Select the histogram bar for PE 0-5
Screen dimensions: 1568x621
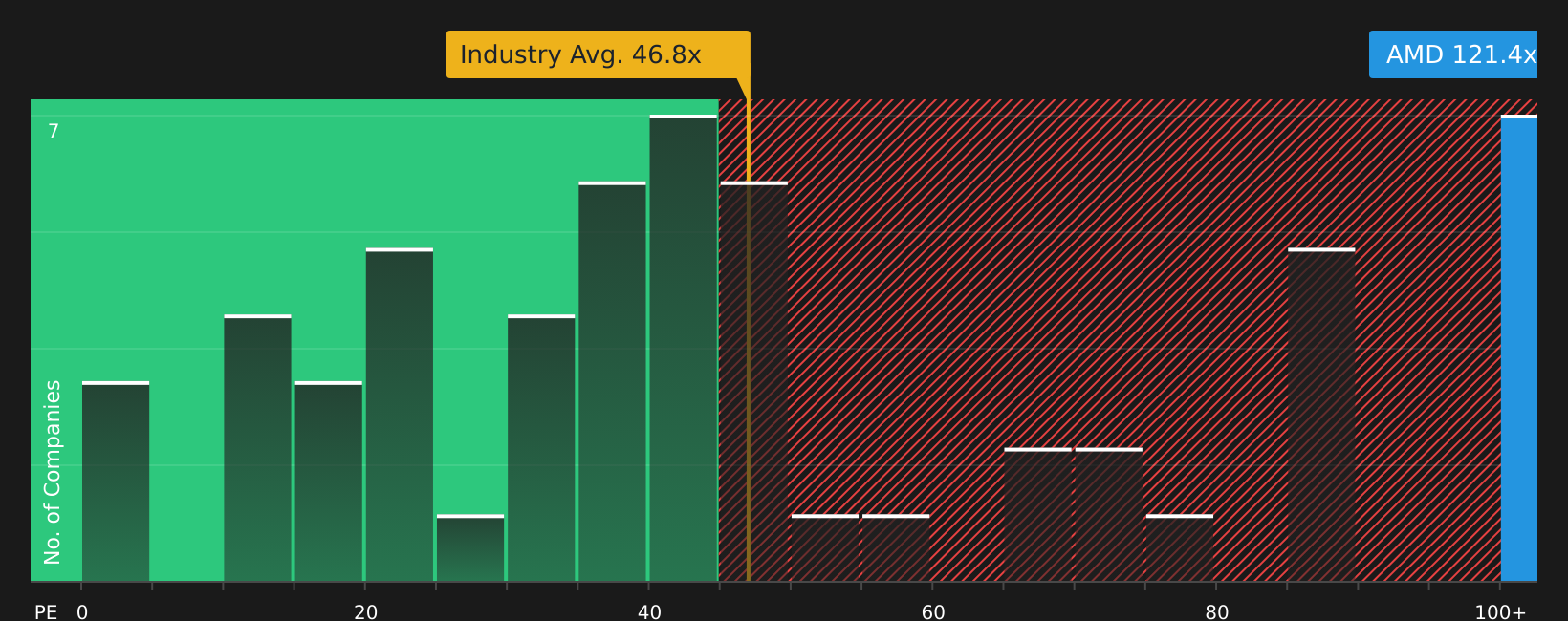click(x=116, y=482)
